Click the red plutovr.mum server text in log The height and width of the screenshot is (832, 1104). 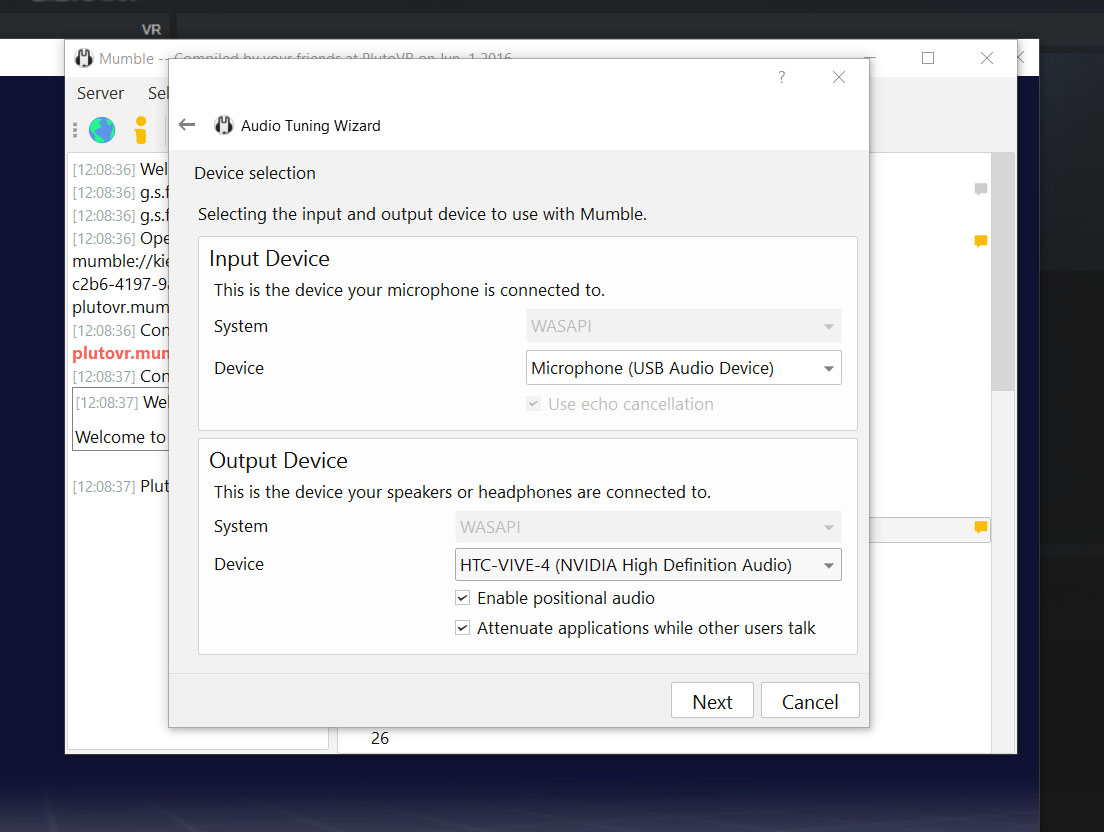(x=120, y=353)
